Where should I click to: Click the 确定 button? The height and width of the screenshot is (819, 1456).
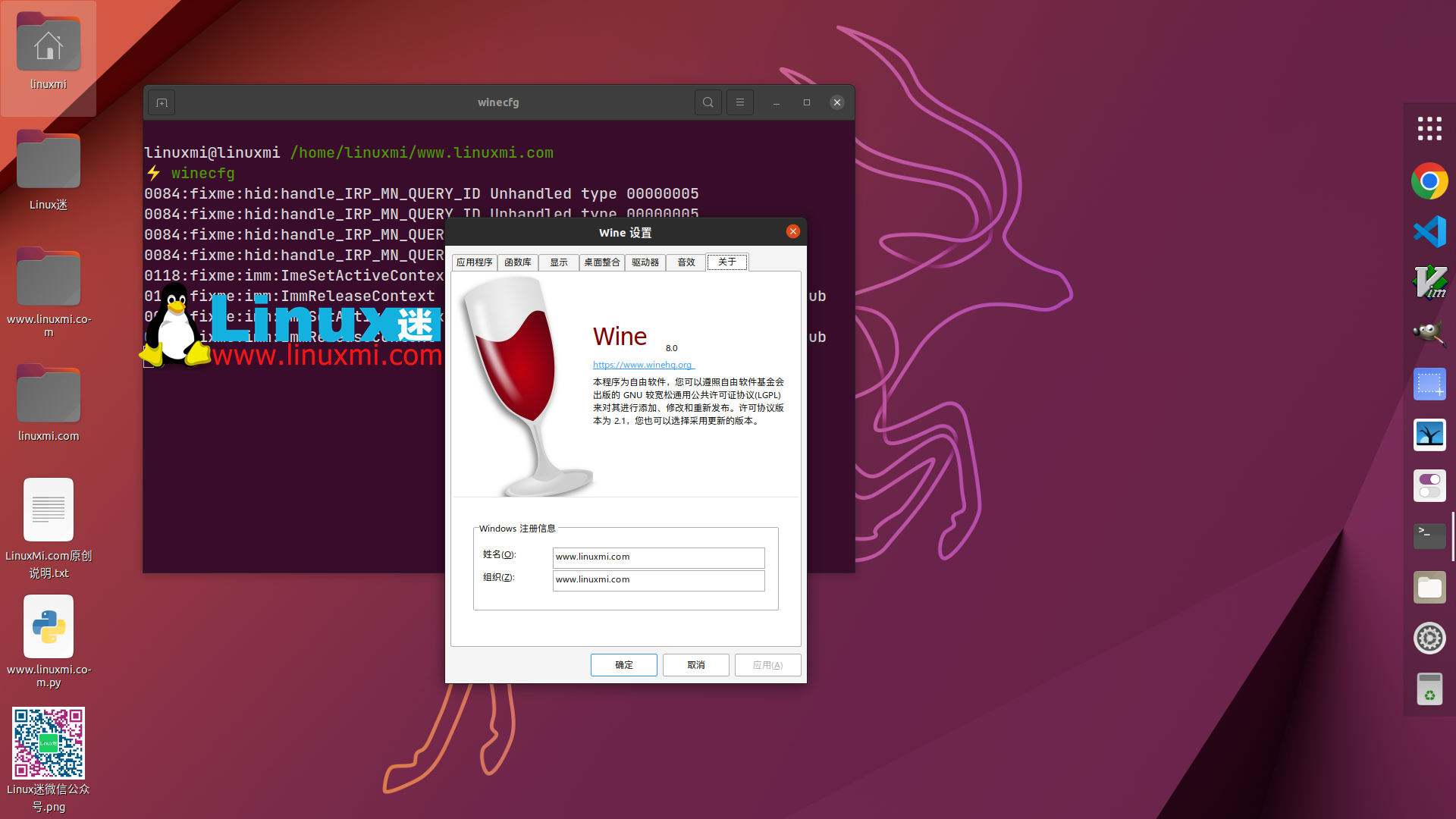pos(624,665)
